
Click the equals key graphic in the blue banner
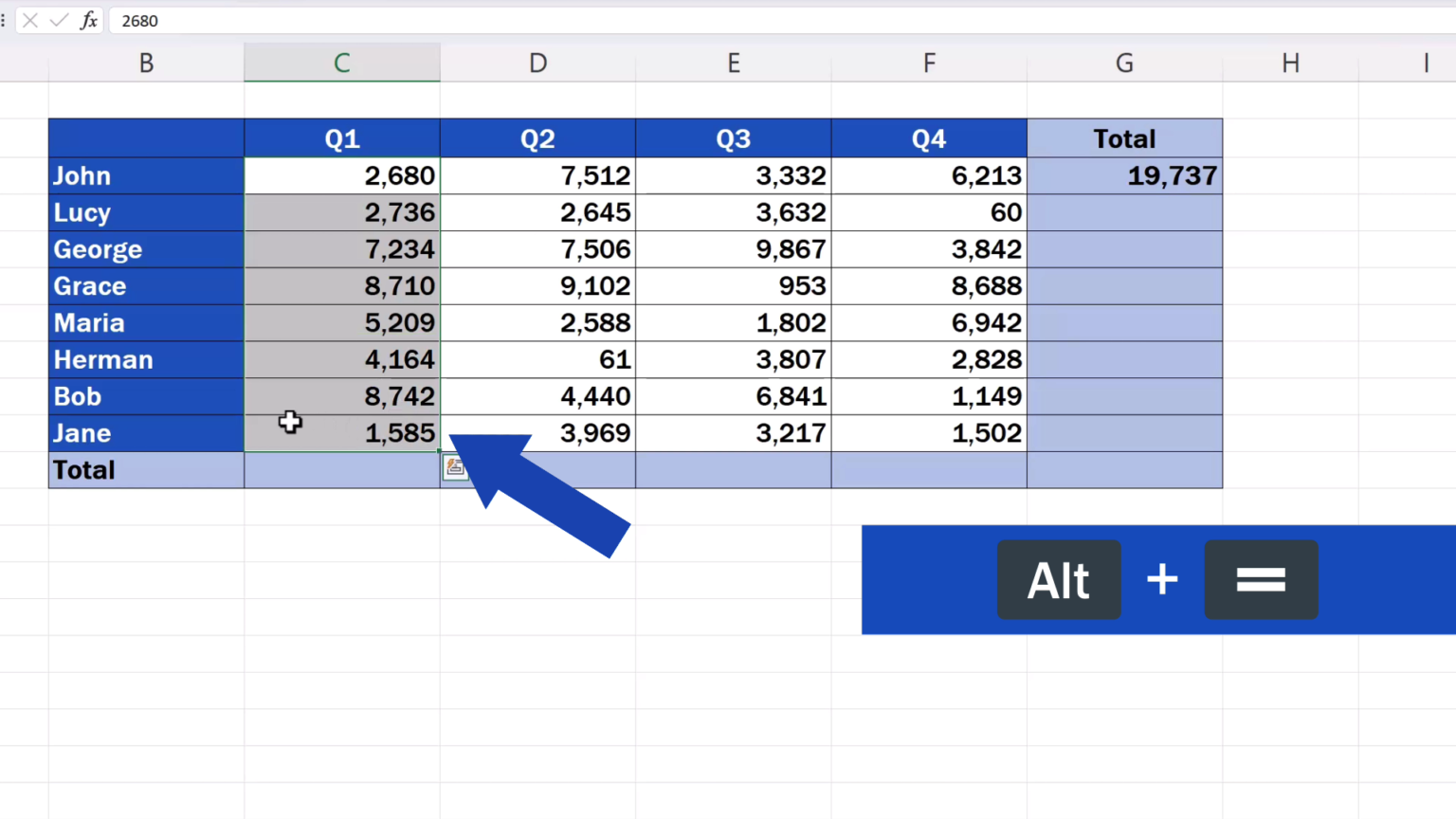1261,579
